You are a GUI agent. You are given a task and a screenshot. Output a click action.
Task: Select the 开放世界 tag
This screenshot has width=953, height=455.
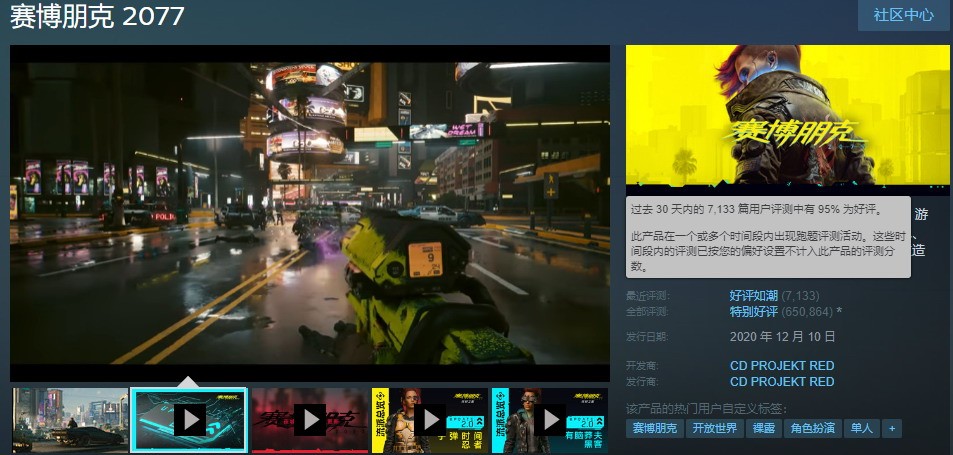coord(714,428)
